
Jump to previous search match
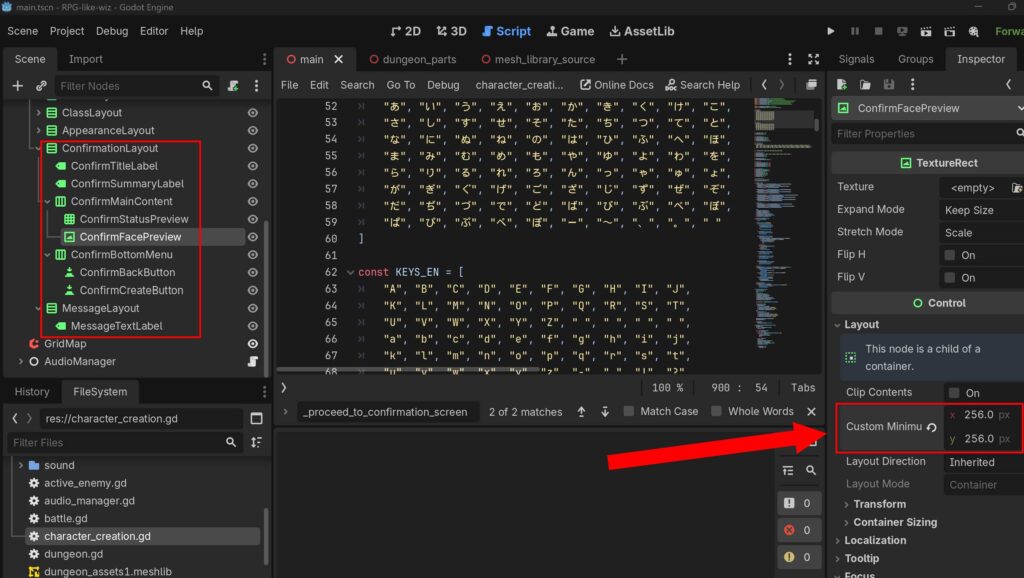(x=581, y=411)
